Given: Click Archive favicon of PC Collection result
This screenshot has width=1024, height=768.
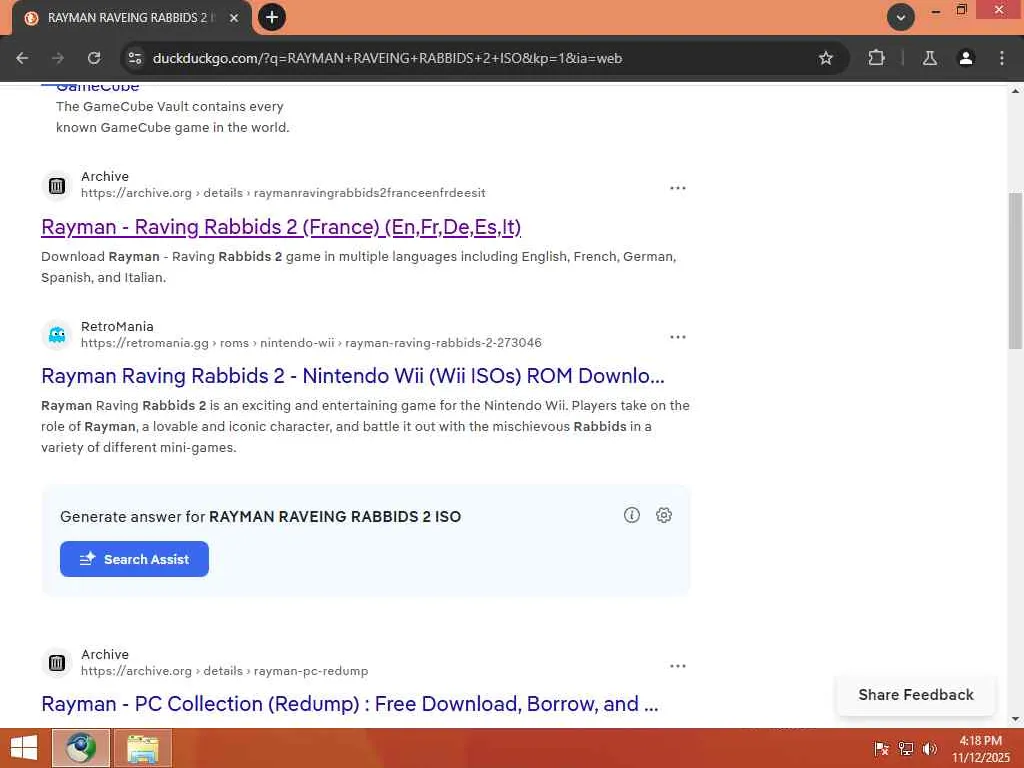Looking at the screenshot, I should click(57, 663).
